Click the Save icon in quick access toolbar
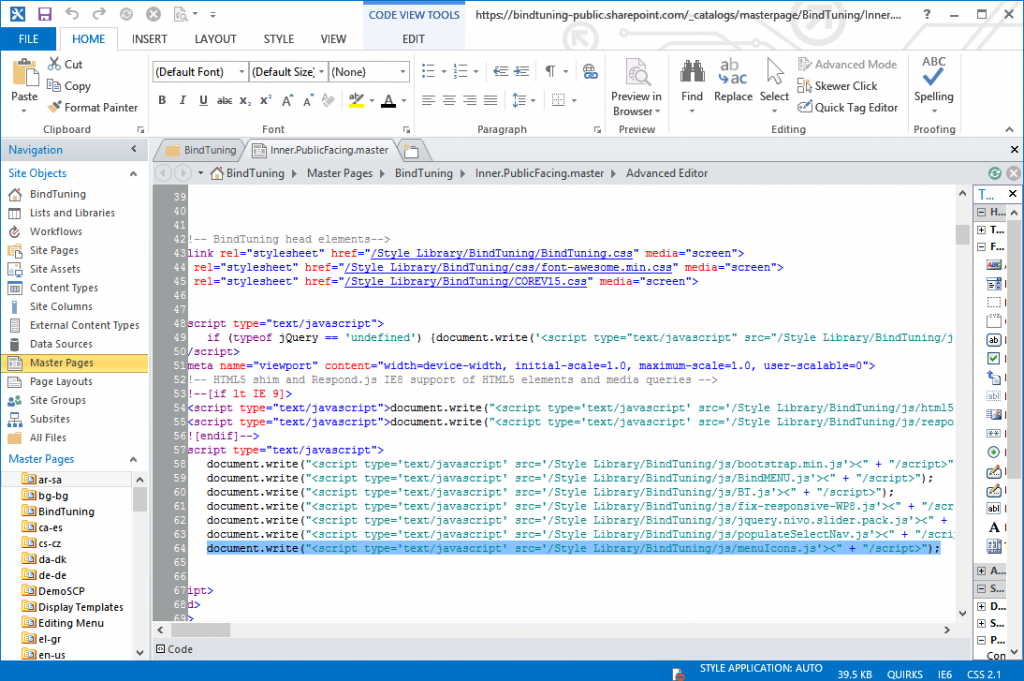Image resolution: width=1024 pixels, height=681 pixels. [45, 14]
